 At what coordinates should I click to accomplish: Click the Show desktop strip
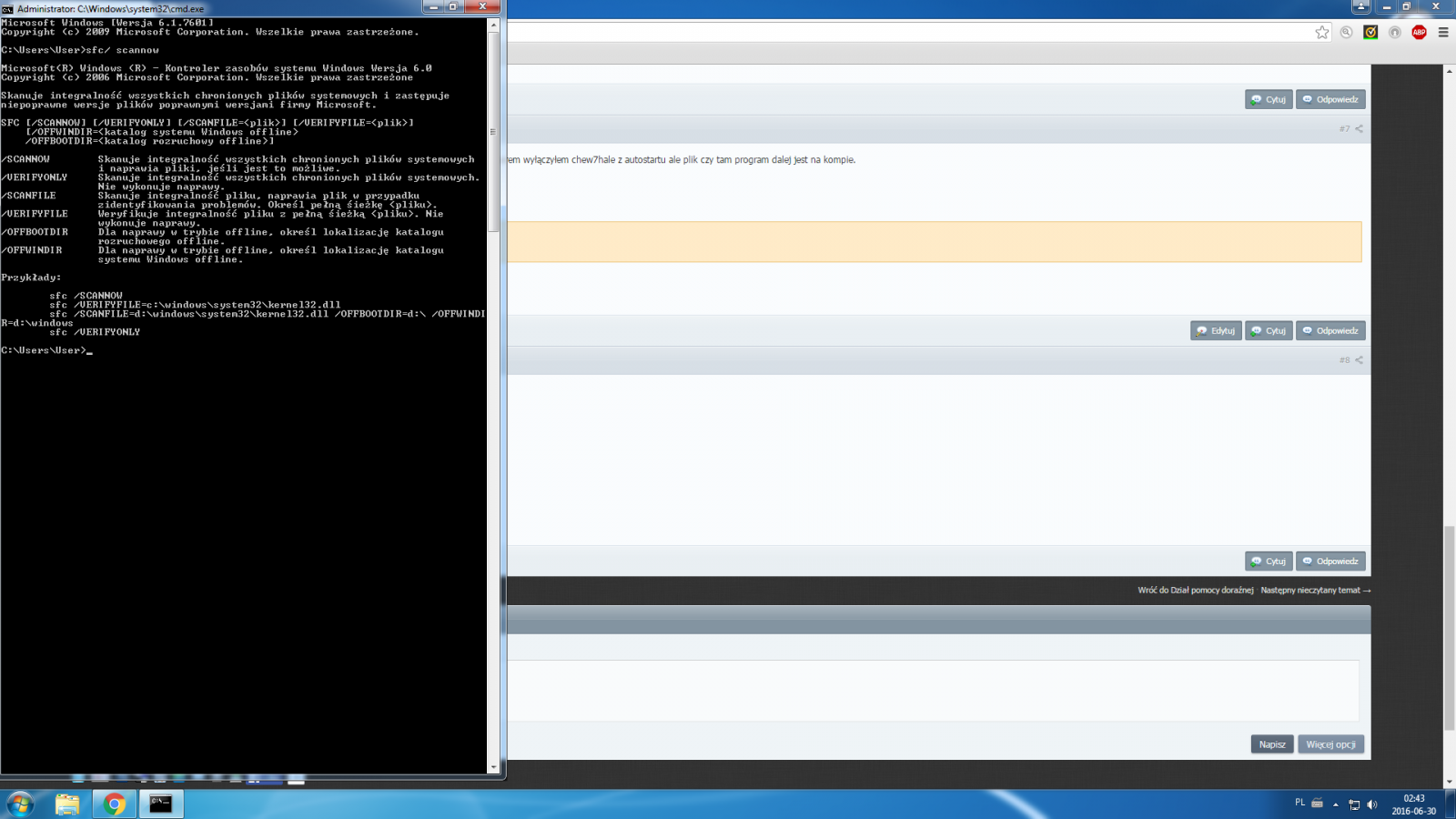[x=1450, y=804]
